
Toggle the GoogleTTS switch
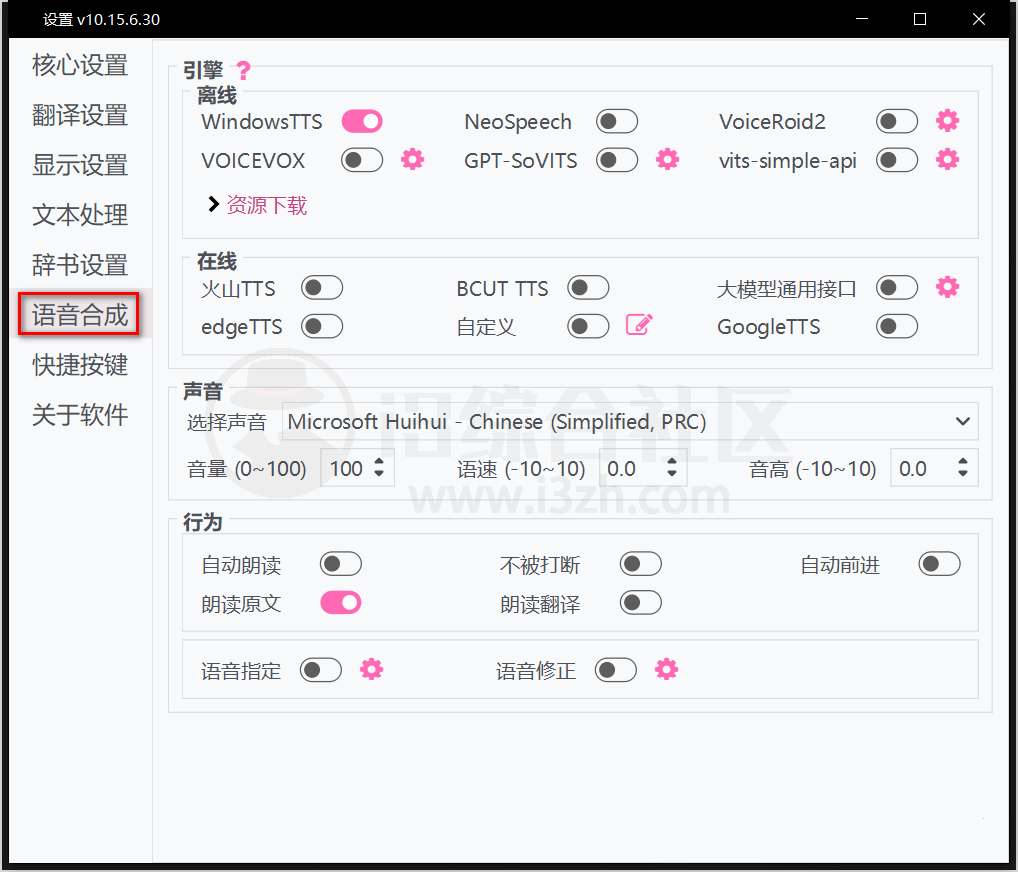(x=896, y=326)
